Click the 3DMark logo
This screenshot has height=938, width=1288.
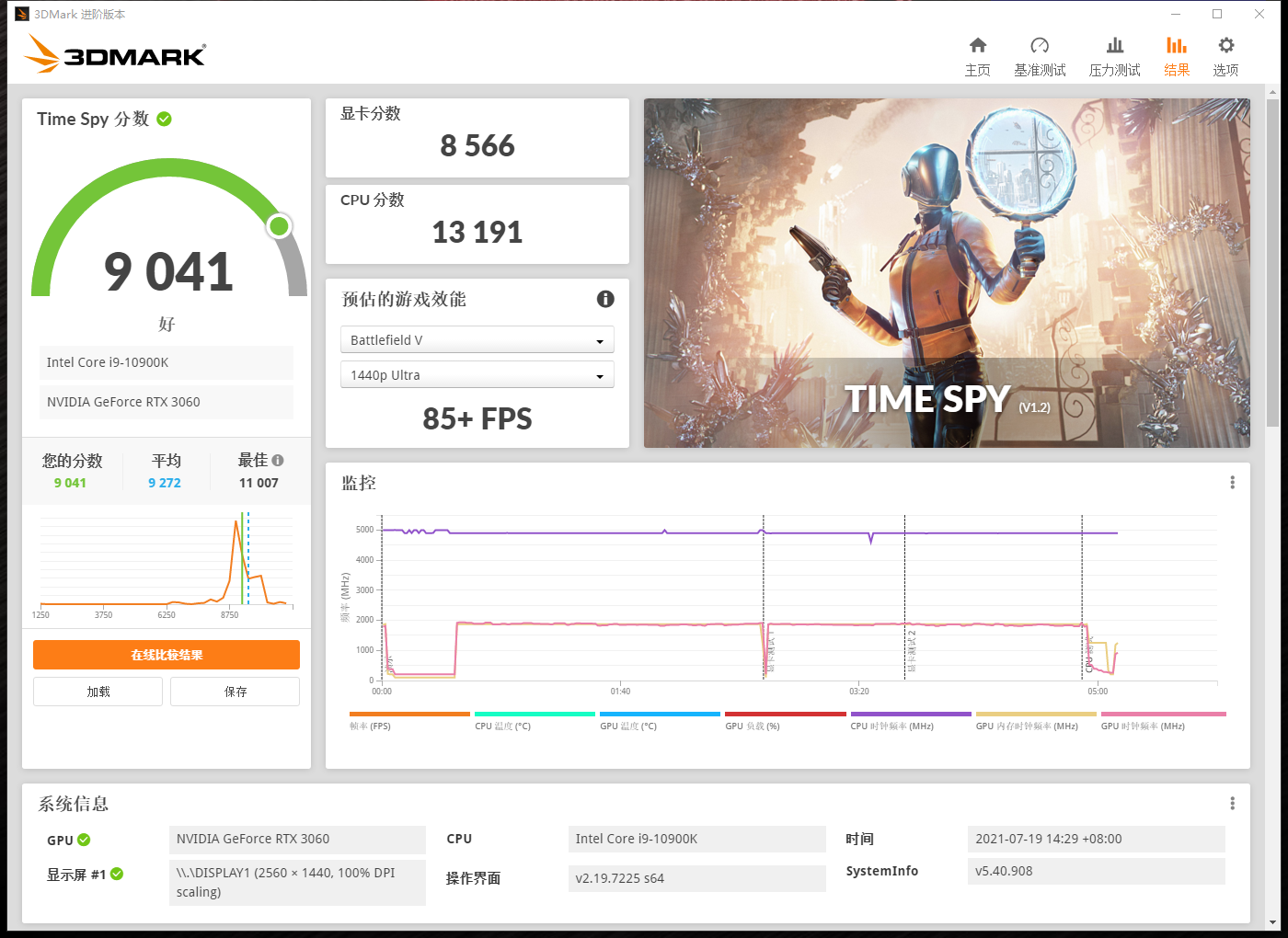coord(116,54)
